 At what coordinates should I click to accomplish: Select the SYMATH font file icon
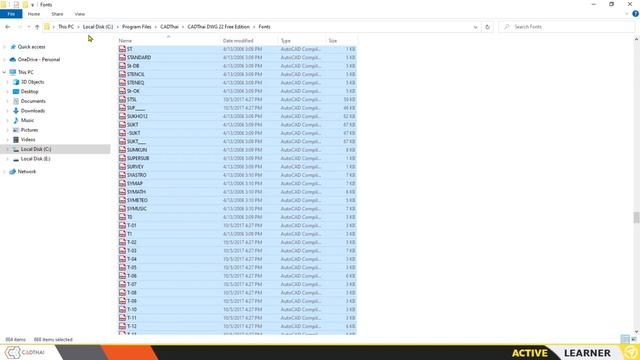(122, 192)
